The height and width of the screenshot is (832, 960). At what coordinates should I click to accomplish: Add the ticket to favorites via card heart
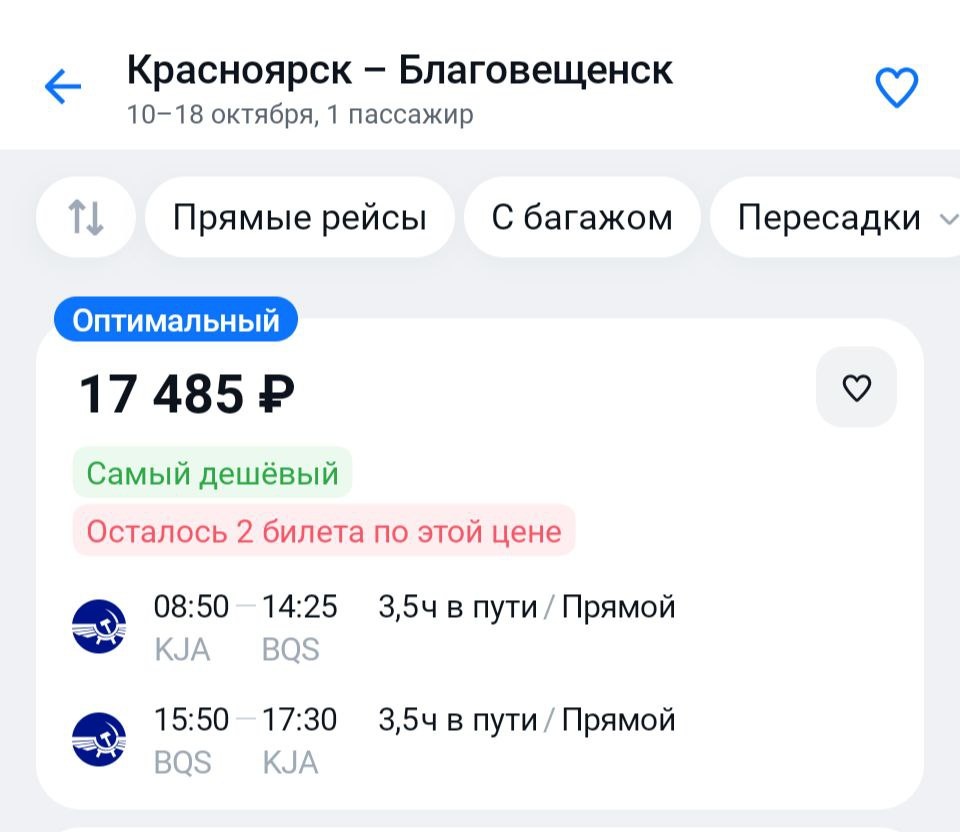(x=856, y=387)
